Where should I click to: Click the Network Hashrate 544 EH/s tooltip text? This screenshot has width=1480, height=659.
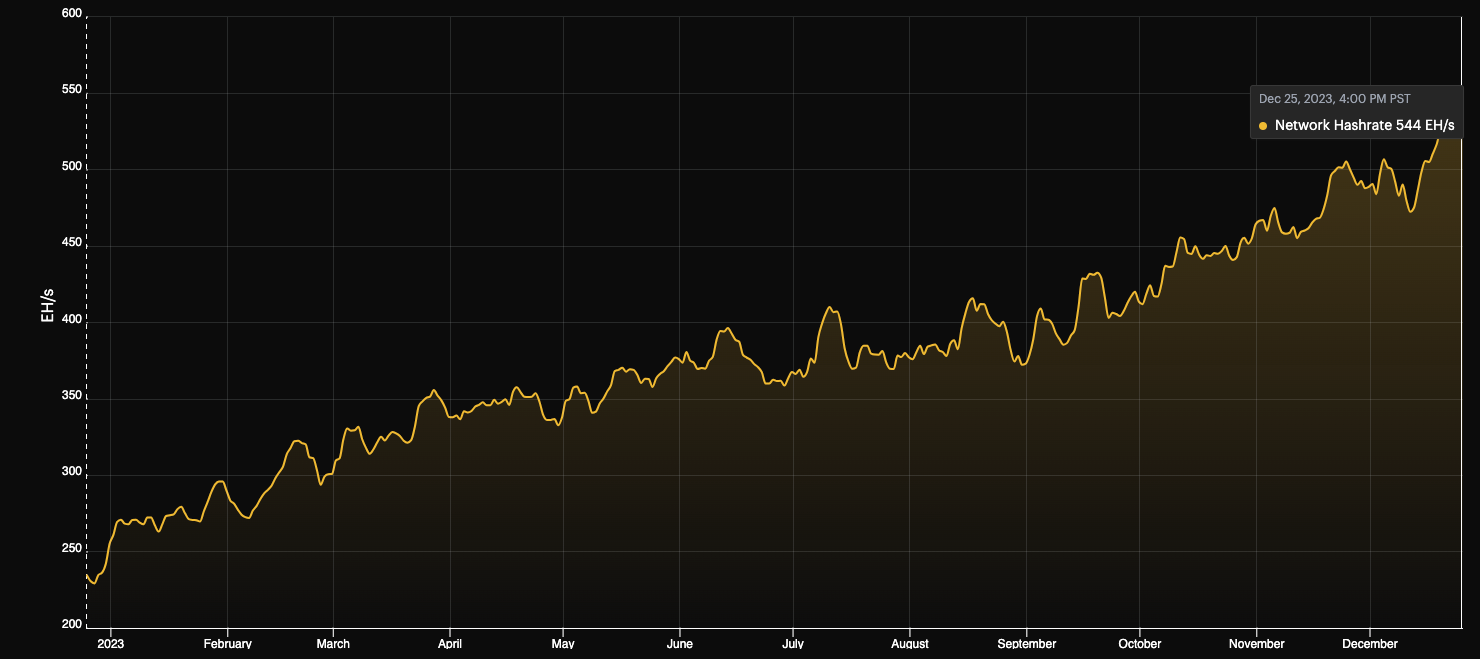(1364, 126)
